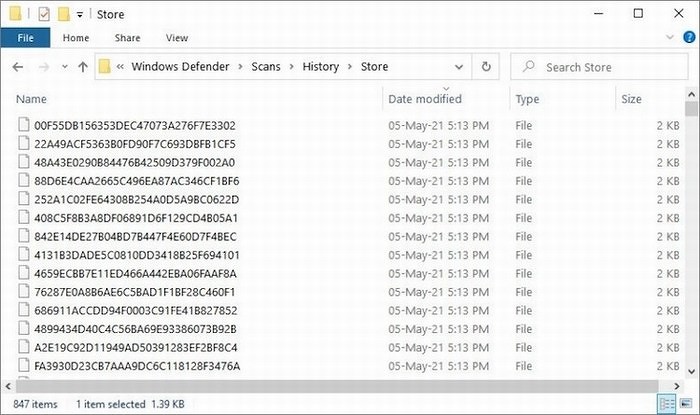
Task: Navigate to Scans in the breadcrumb
Action: [x=266, y=66]
